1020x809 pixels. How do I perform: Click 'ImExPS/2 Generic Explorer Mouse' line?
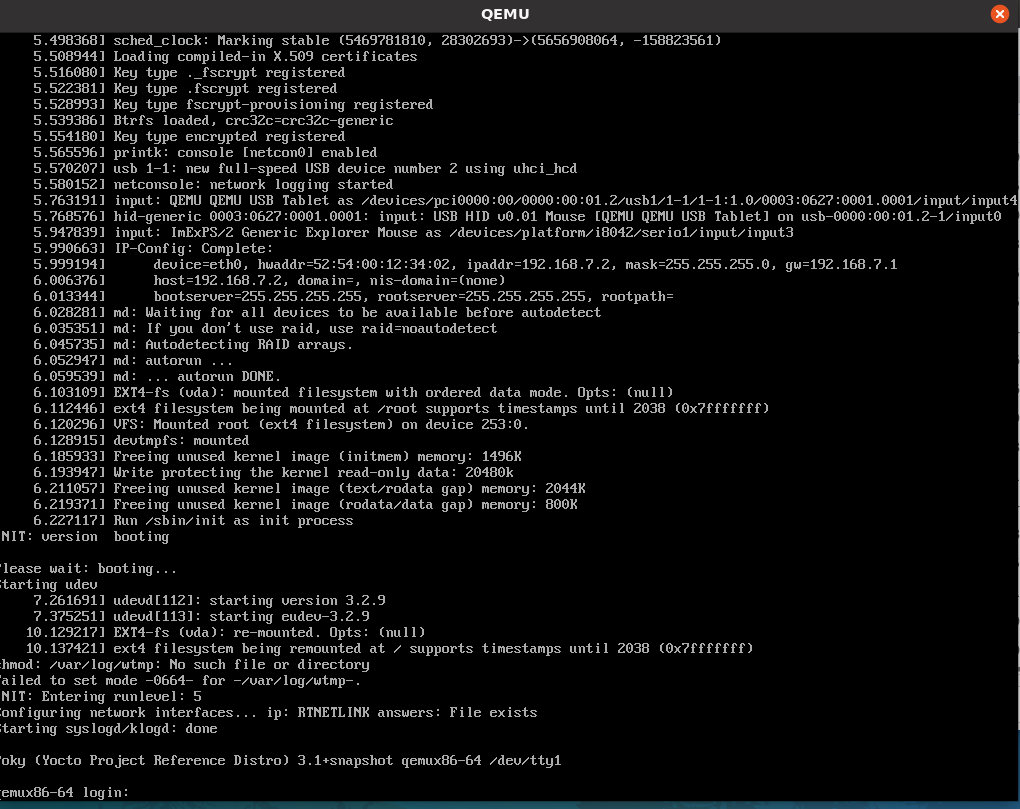413,233
